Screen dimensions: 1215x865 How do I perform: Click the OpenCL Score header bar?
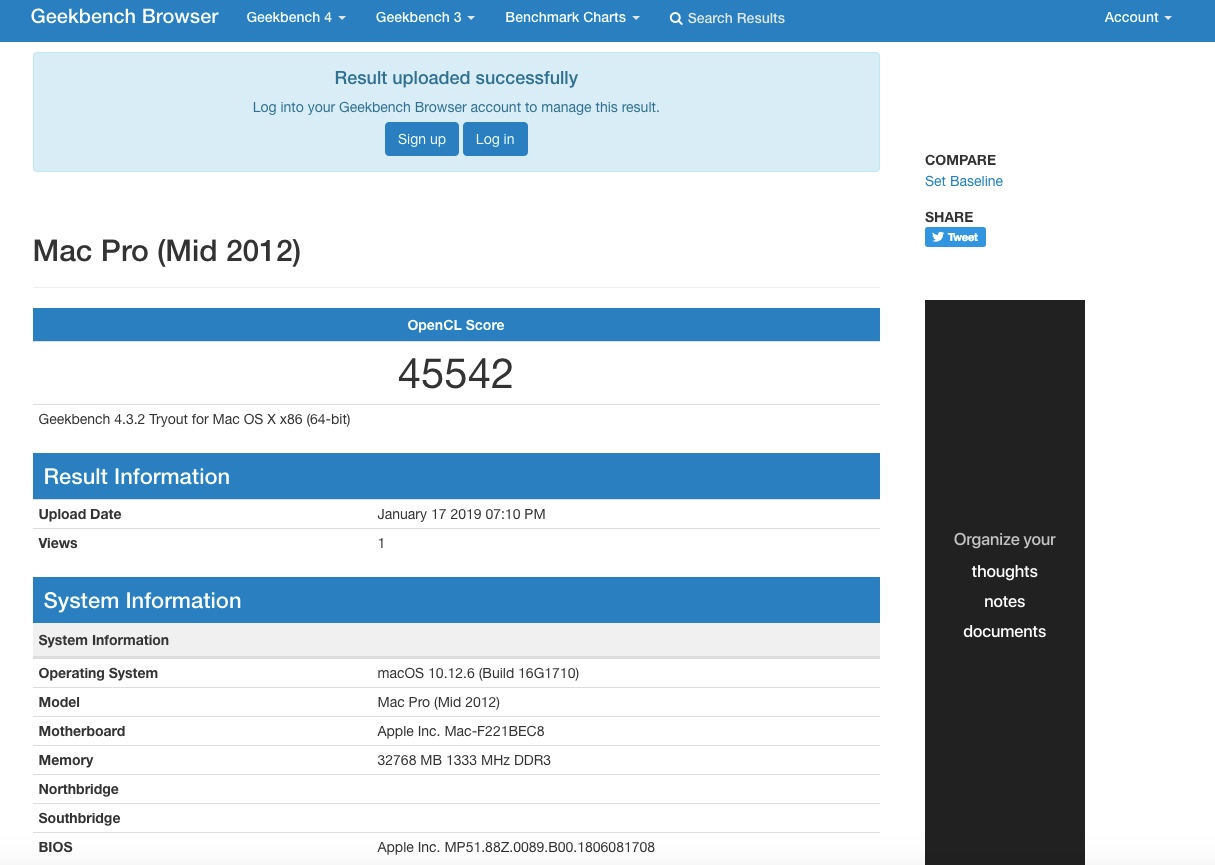(456, 324)
